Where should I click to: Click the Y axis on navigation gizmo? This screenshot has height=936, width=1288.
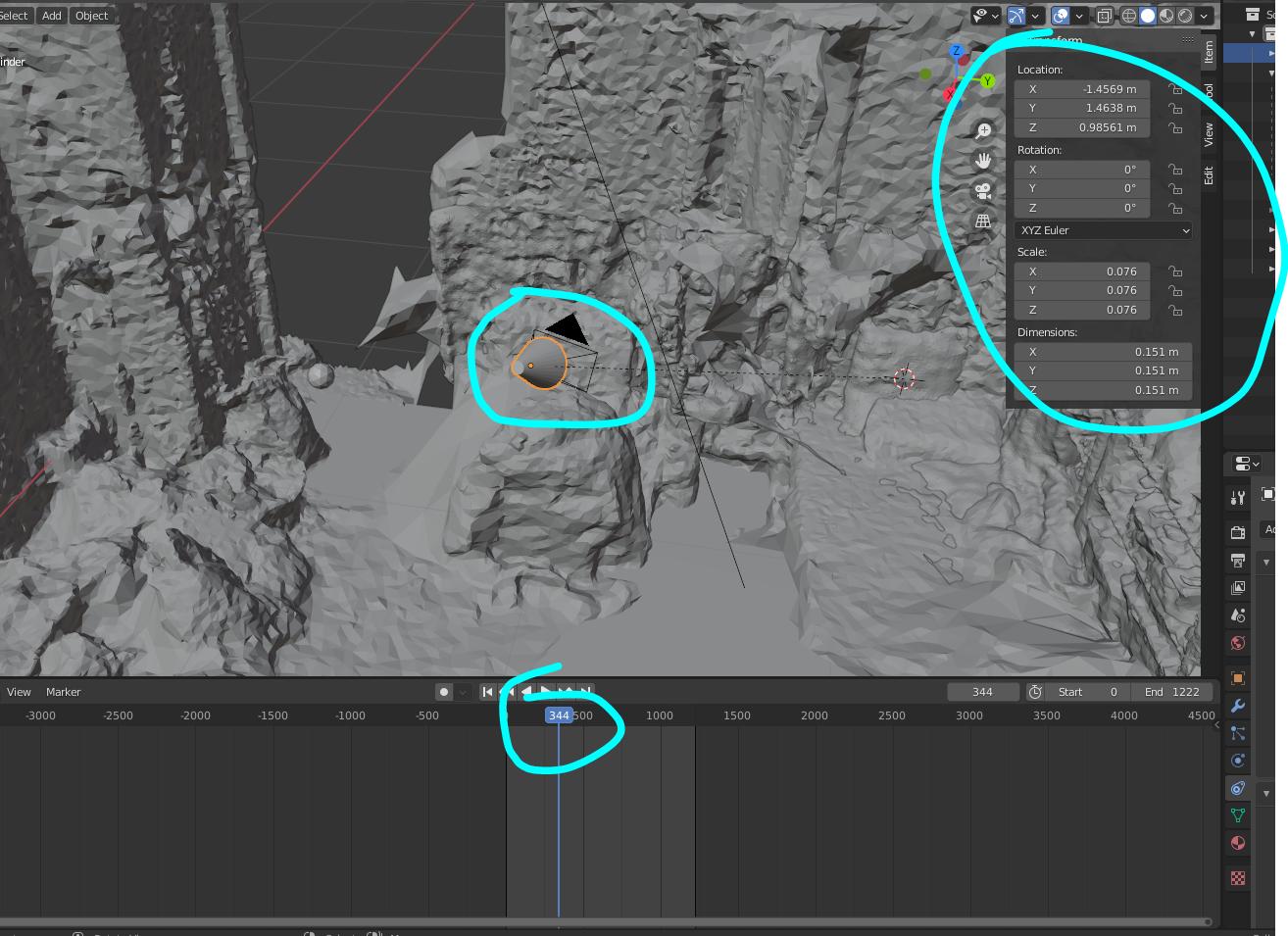point(988,81)
